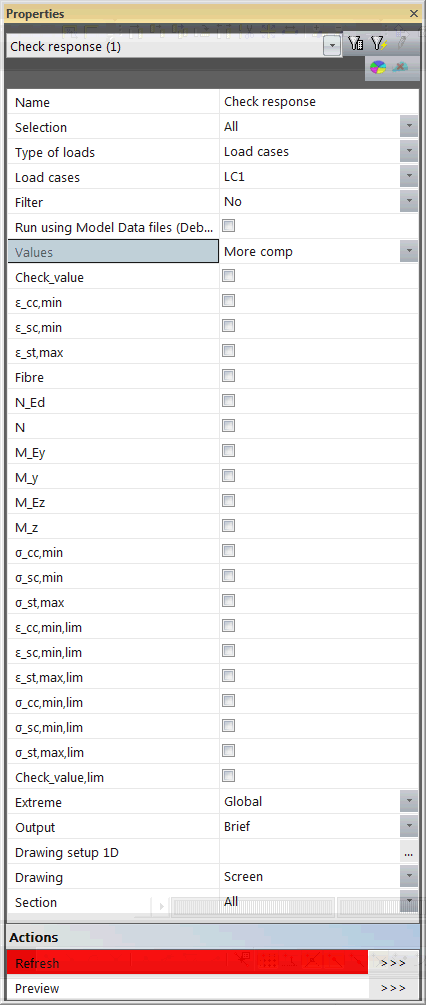Image resolution: width=426 pixels, height=1005 pixels.
Task: Click the cloud with red X icon
Action: [x=401, y=67]
